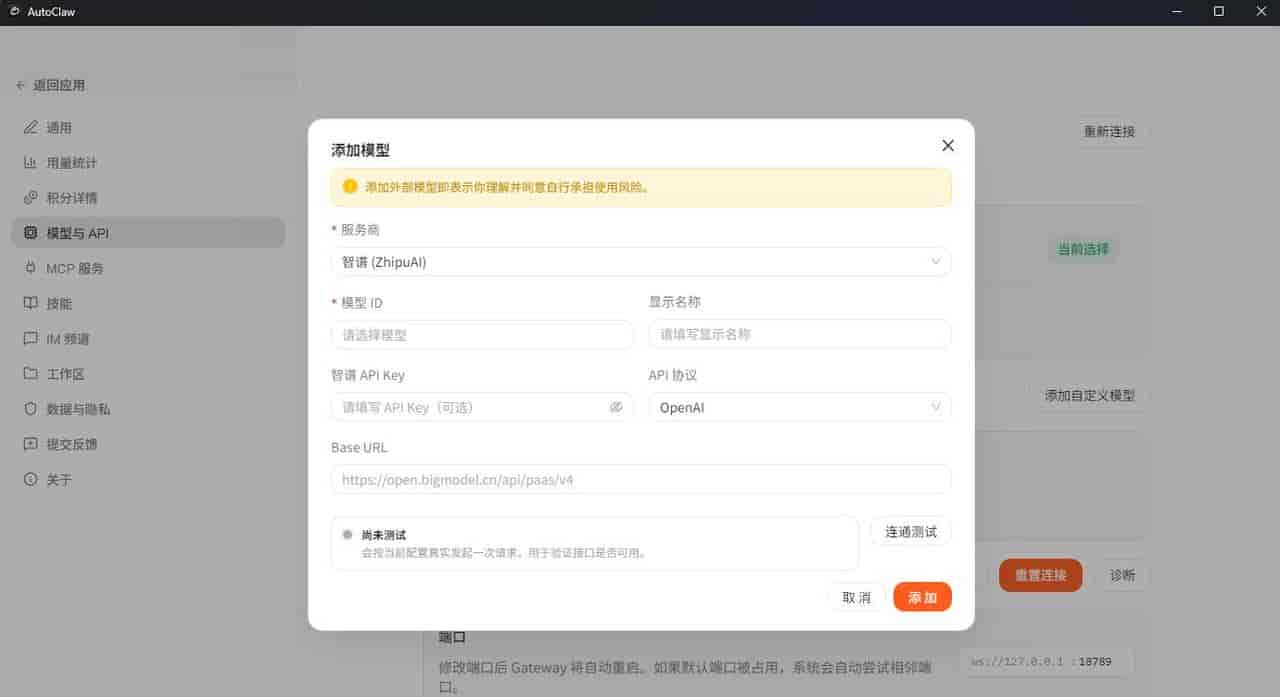Open MCP 服务 menu item

[148, 268]
